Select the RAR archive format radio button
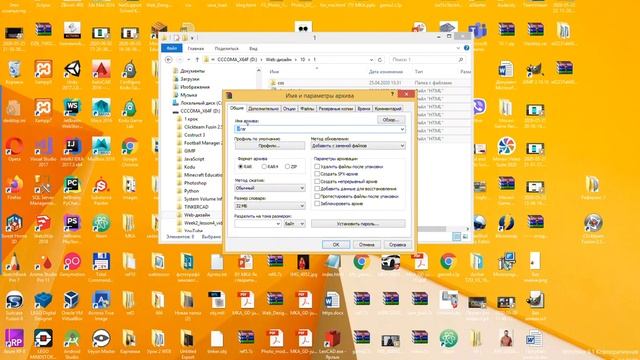The image size is (640, 360). pos(241,167)
